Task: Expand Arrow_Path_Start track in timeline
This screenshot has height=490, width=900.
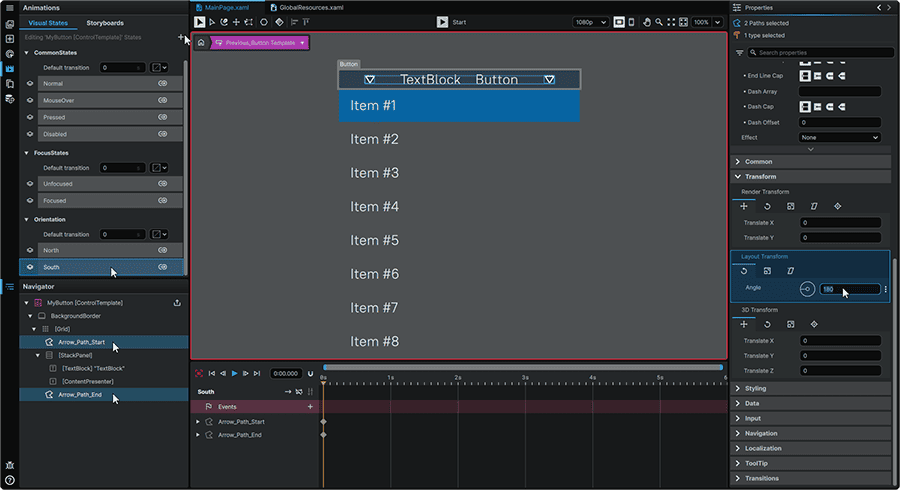Action: click(198, 422)
